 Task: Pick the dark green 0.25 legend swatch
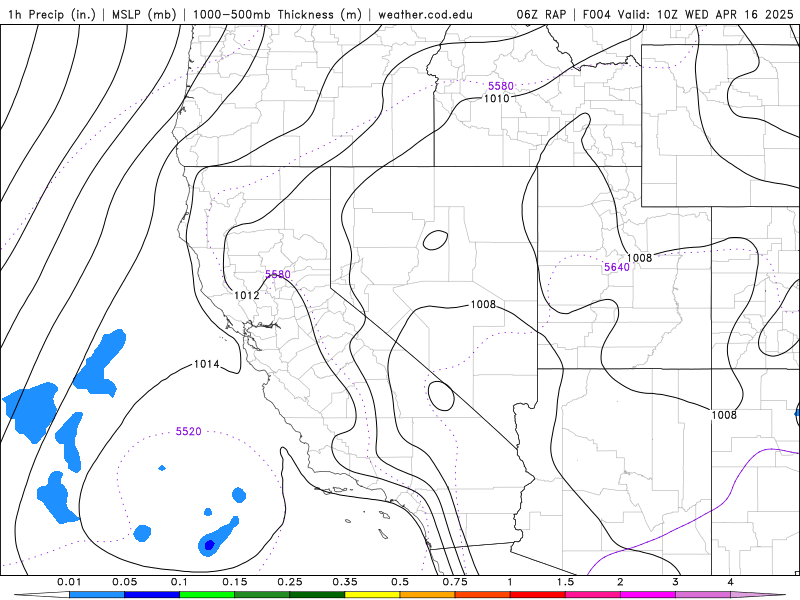coord(317,595)
